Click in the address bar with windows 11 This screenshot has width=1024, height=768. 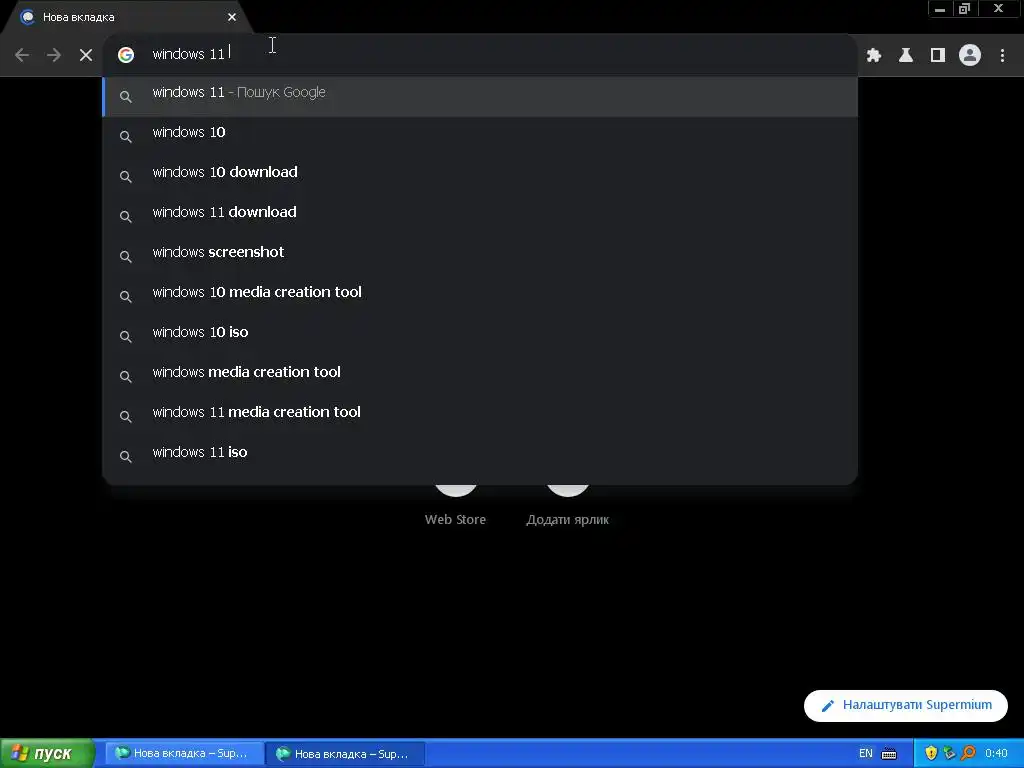tap(480, 55)
